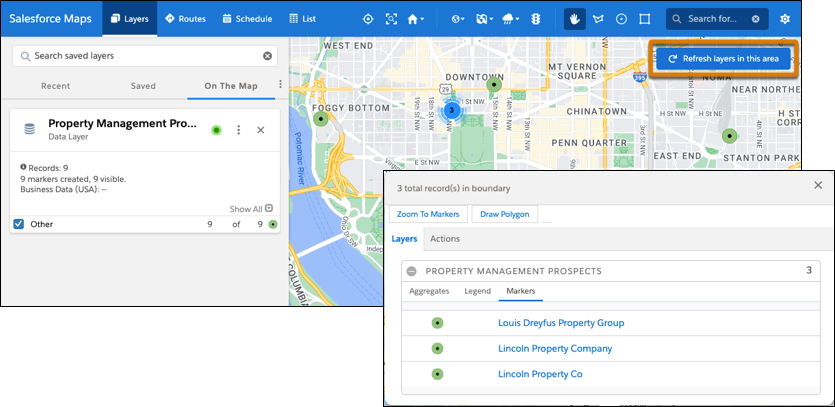Screen dimensions: 835x407
Task: Click the Zoom To Markers button
Action: pyautogui.click(x=428, y=214)
